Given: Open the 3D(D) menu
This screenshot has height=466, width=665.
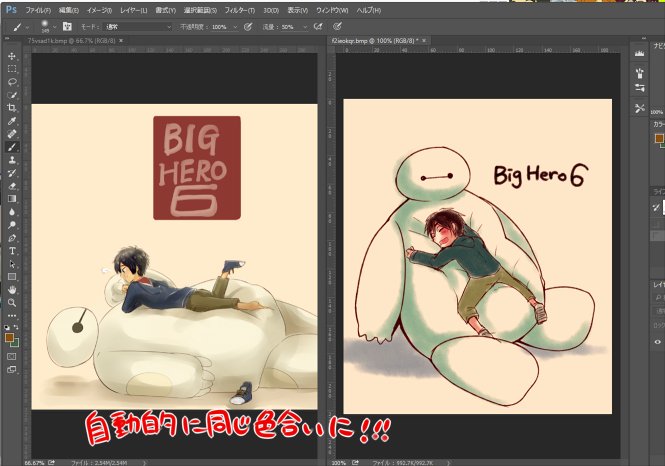Looking at the screenshot, I should 271,10.
